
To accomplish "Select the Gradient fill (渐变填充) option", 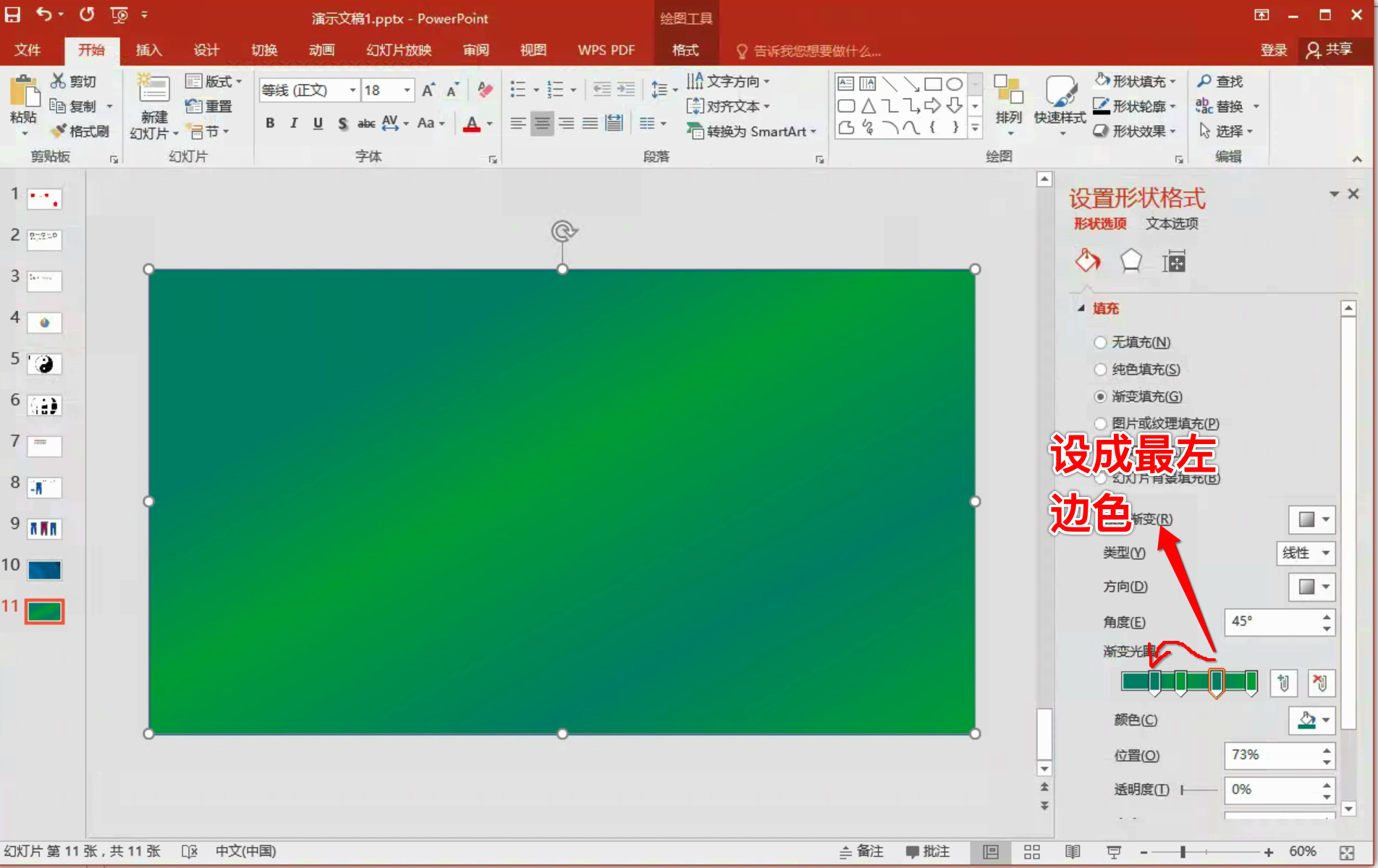I will [x=1138, y=396].
